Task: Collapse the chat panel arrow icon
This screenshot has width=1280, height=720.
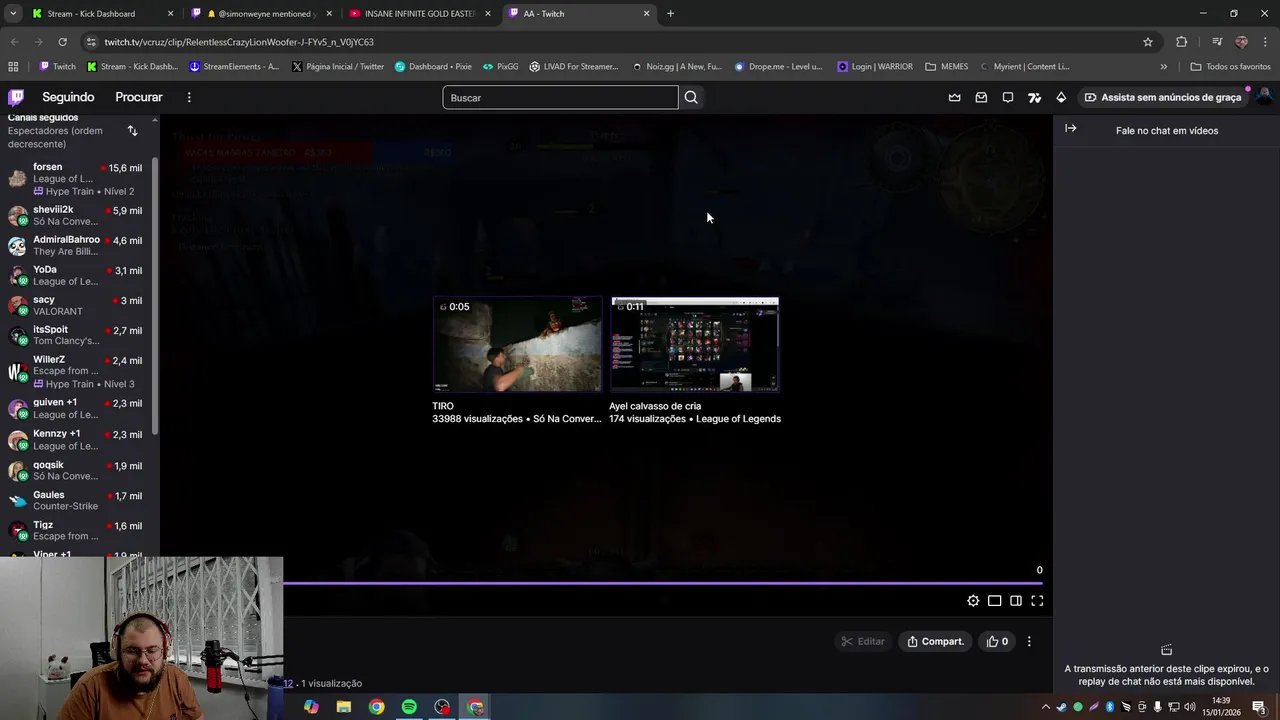Action: pos(1070,128)
